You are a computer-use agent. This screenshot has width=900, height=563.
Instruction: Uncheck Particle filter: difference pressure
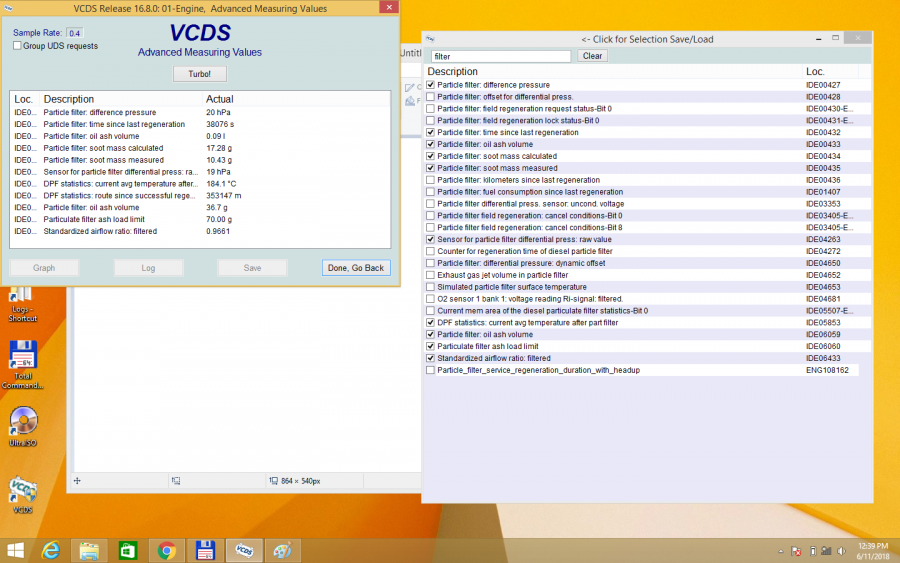coord(430,85)
